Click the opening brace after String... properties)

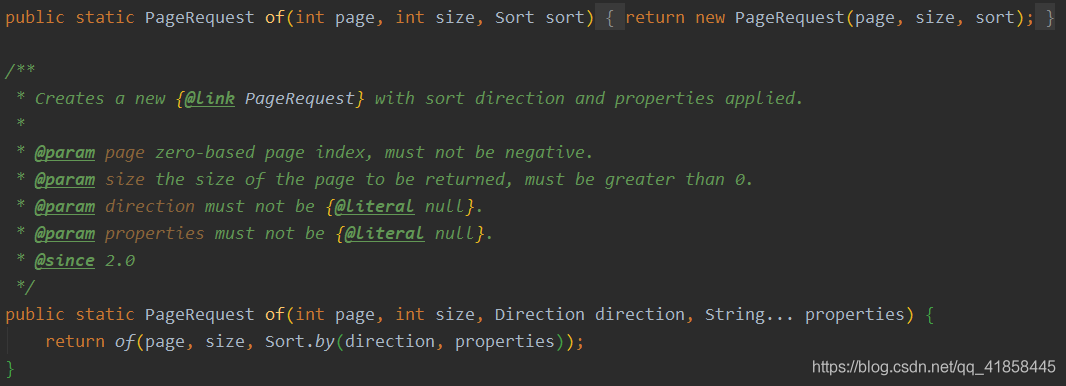(931, 315)
